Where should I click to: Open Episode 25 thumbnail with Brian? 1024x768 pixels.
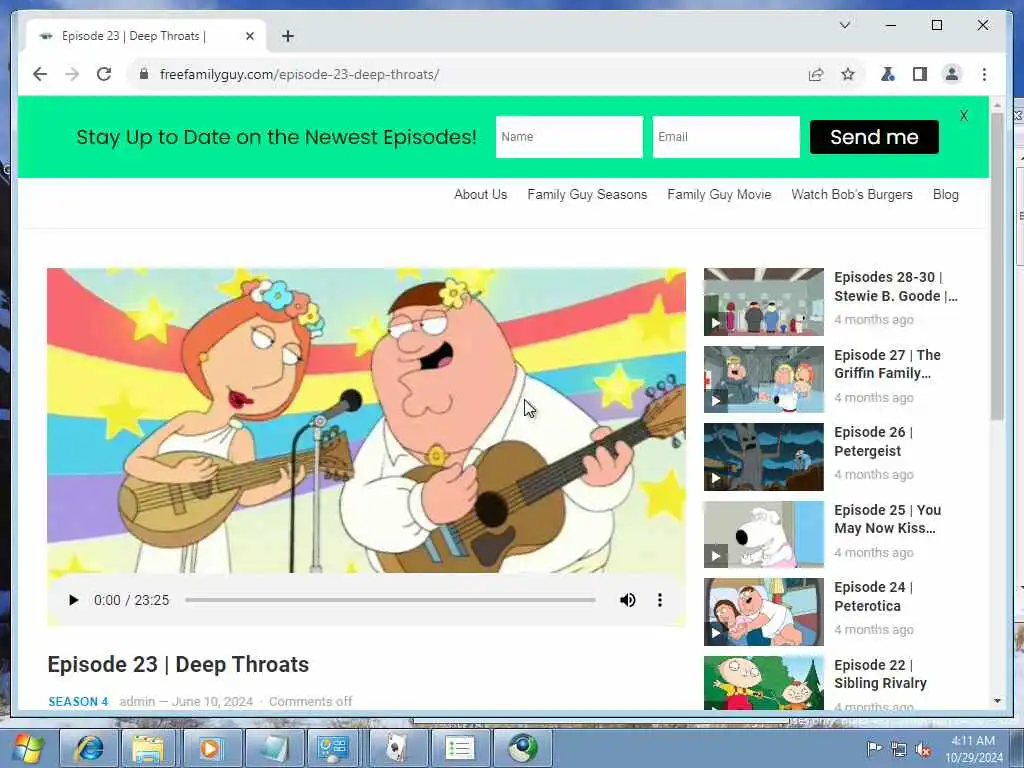pyautogui.click(x=763, y=534)
